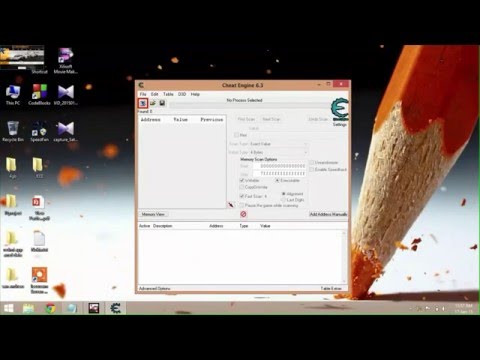Select the PDF document desktop icon
Screen dimensions: 480x360
click(39, 208)
